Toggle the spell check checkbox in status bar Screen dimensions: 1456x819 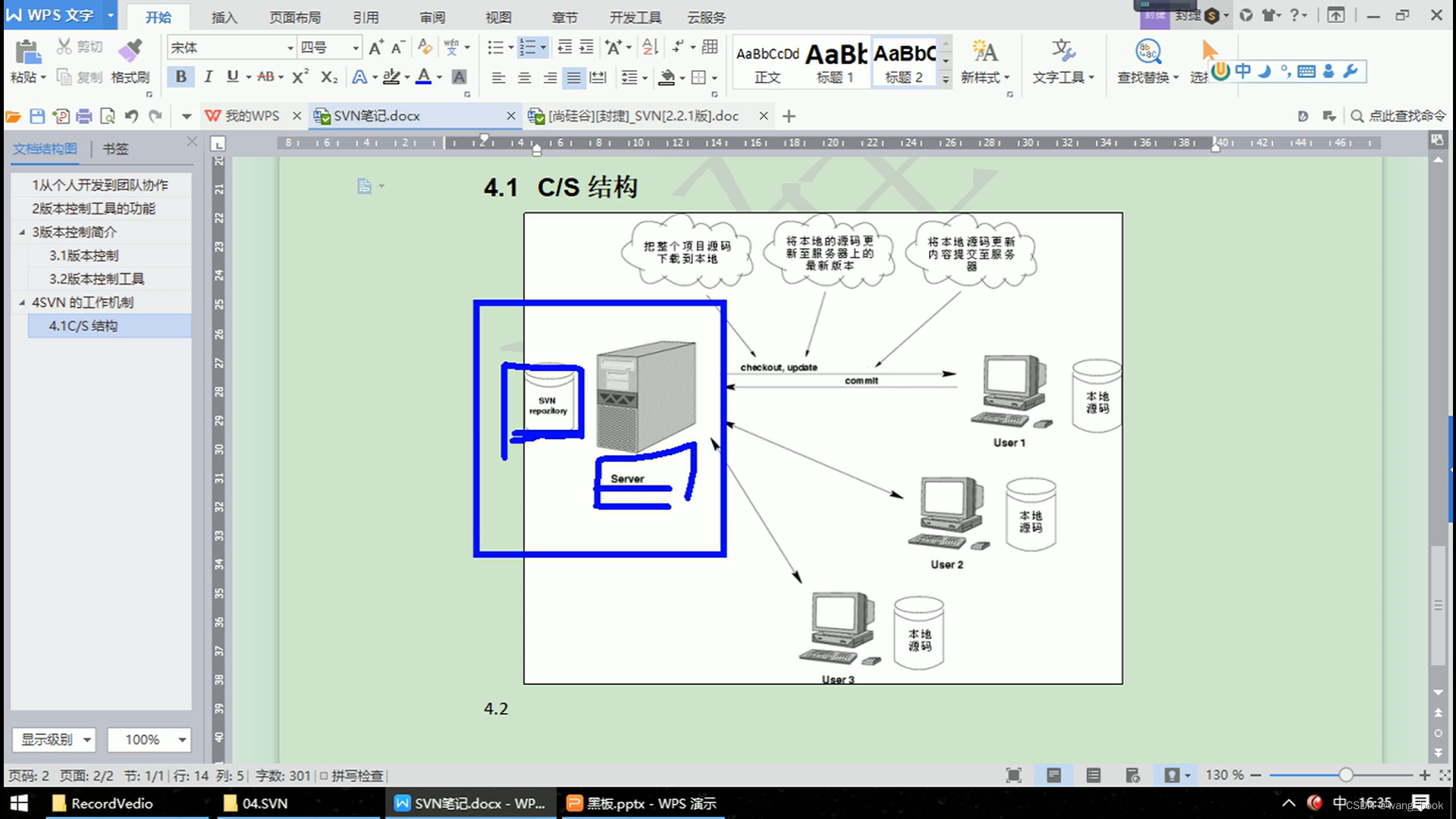pyautogui.click(x=324, y=776)
